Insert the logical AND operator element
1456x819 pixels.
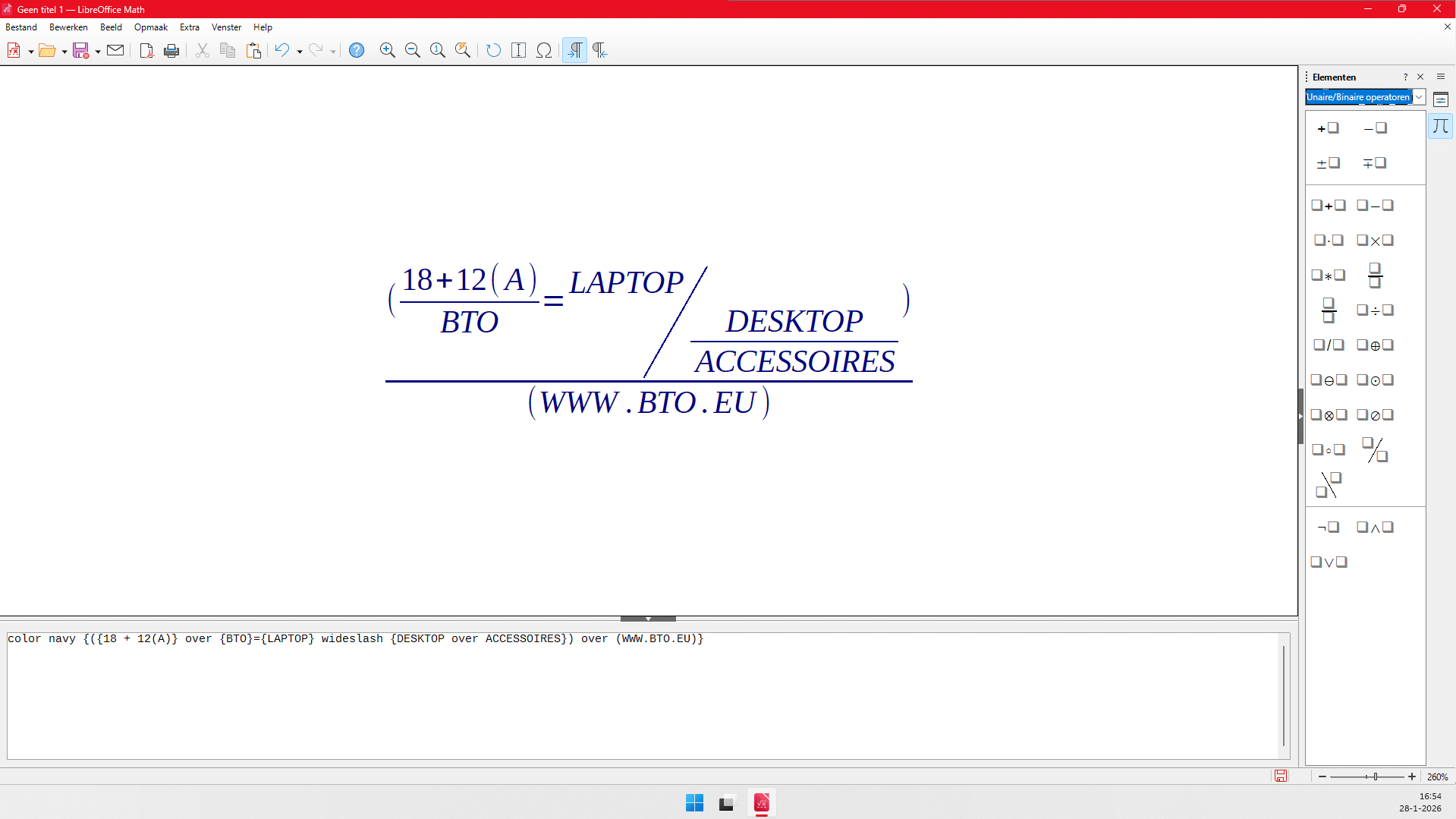pyautogui.click(x=1375, y=528)
